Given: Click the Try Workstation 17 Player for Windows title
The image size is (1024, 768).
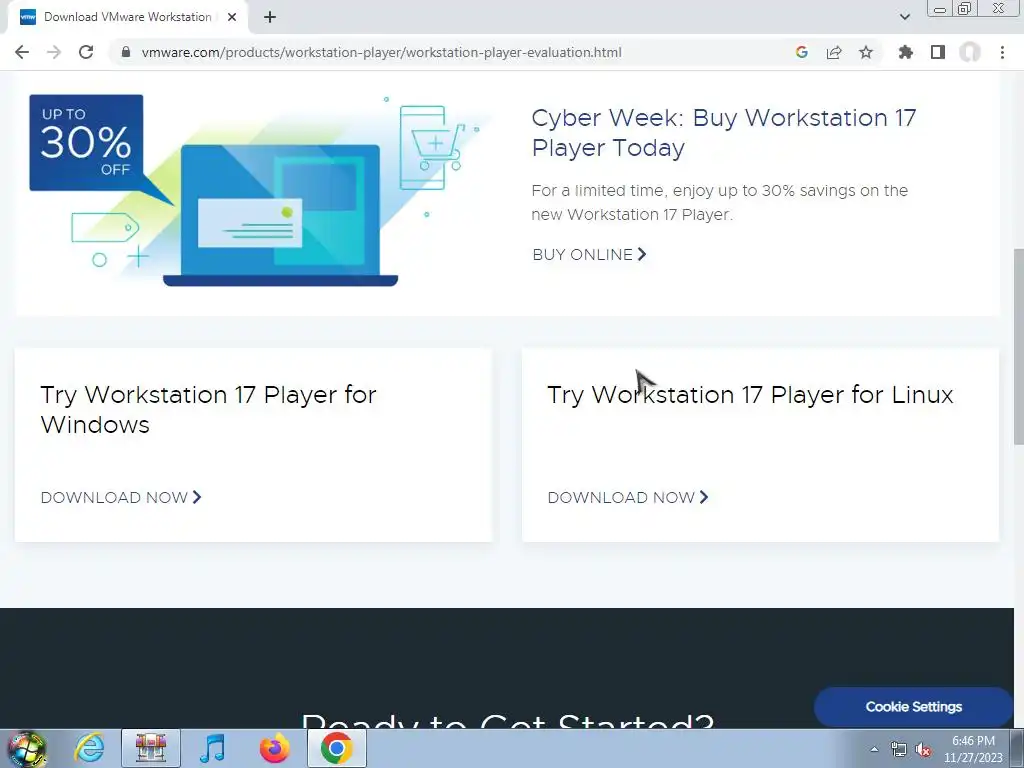Looking at the screenshot, I should click(208, 409).
